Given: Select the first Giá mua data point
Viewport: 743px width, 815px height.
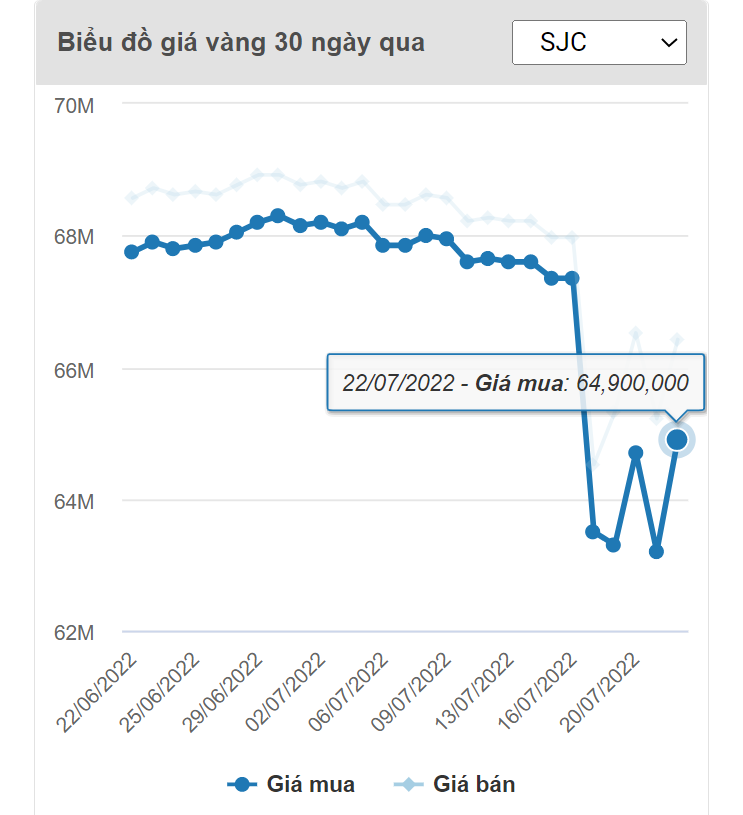Looking at the screenshot, I should click(131, 252).
